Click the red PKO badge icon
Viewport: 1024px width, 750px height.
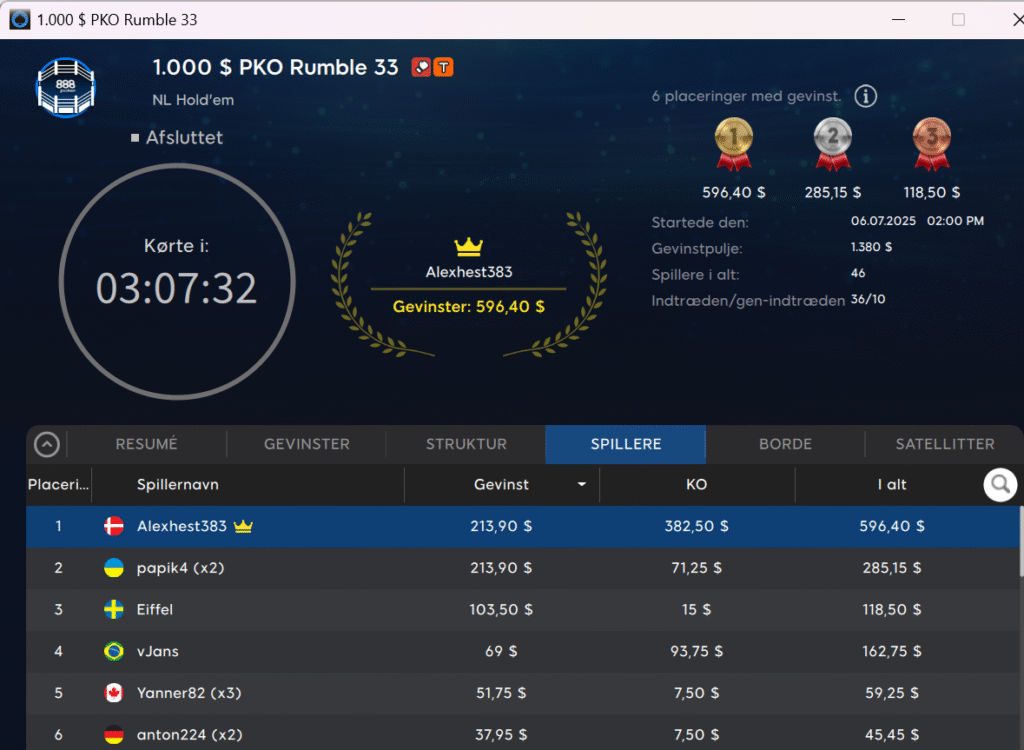pyautogui.click(x=421, y=68)
